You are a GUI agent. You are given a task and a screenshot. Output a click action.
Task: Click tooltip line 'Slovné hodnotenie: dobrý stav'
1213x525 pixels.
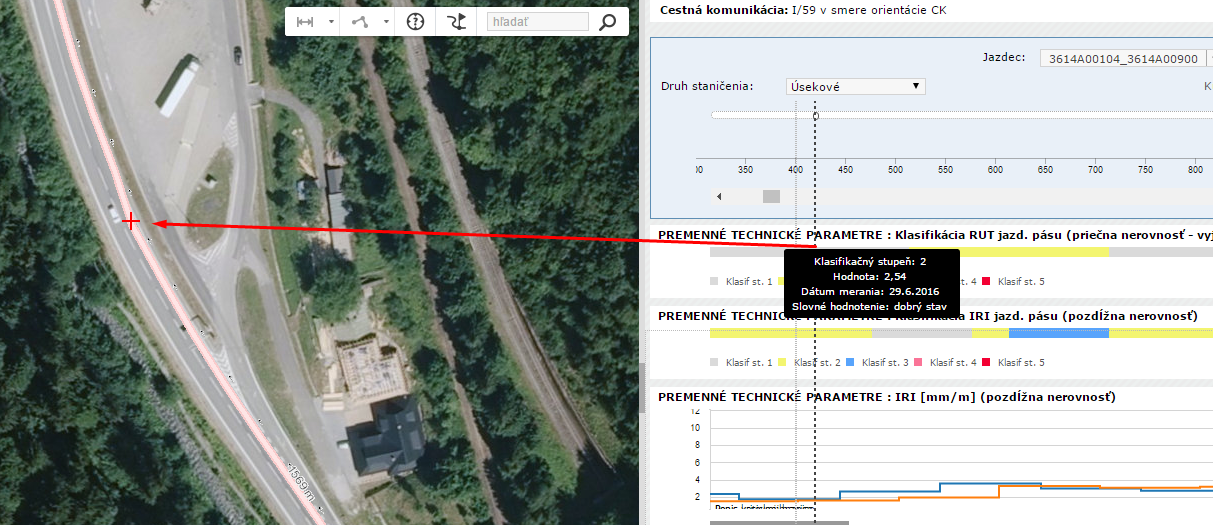(x=871, y=306)
